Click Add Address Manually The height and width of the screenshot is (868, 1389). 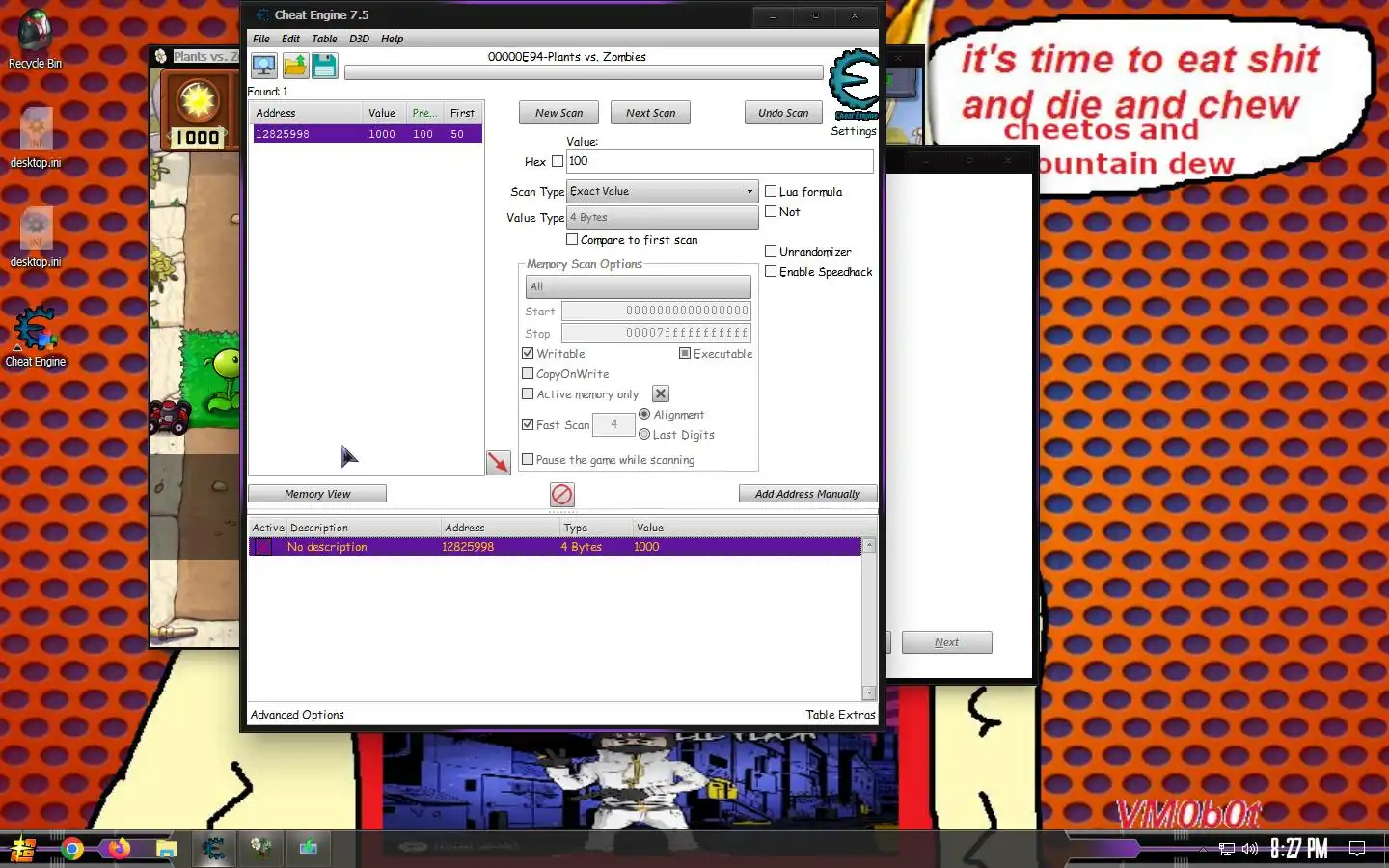[807, 494]
